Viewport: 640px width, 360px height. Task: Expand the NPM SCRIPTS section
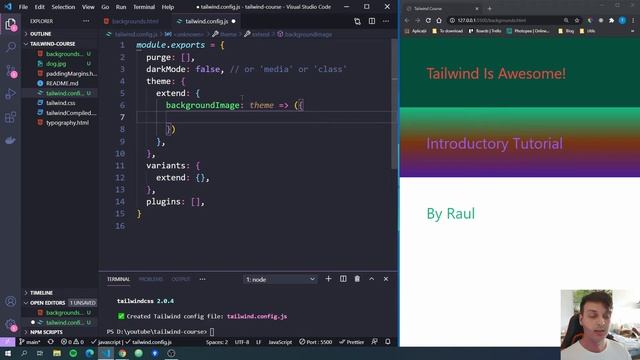coord(46,332)
